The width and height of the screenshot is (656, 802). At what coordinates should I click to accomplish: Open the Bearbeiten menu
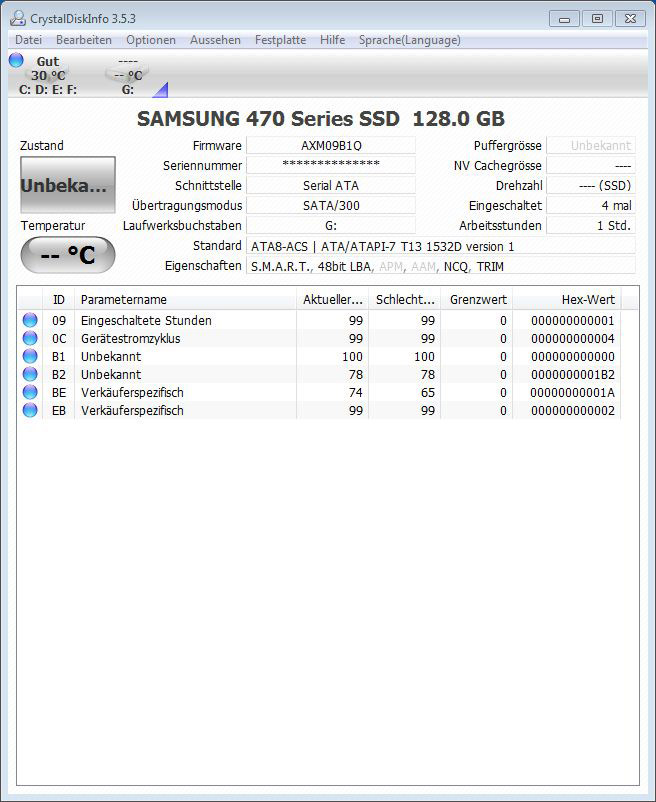coord(84,40)
